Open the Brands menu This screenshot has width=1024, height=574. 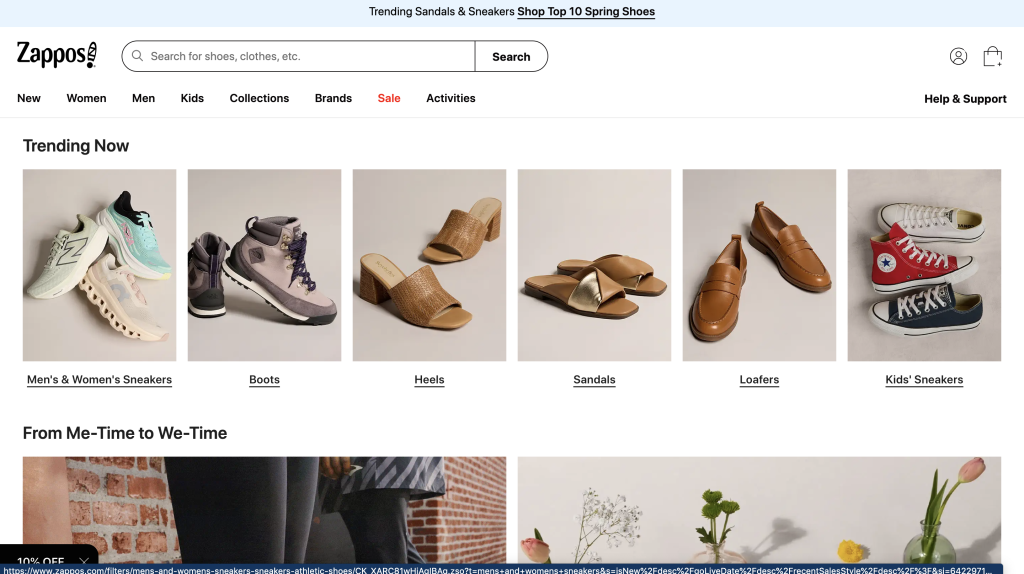pyautogui.click(x=333, y=98)
